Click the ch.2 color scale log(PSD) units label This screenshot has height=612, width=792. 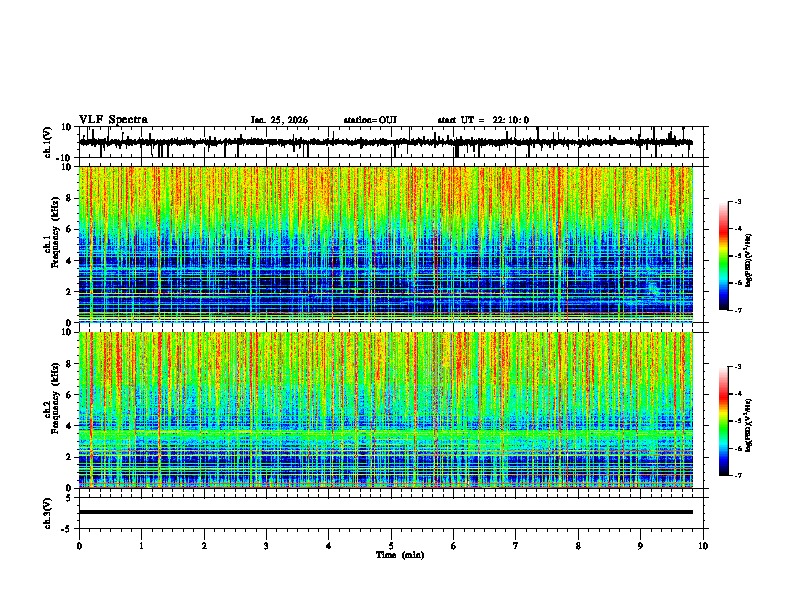coord(749,425)
